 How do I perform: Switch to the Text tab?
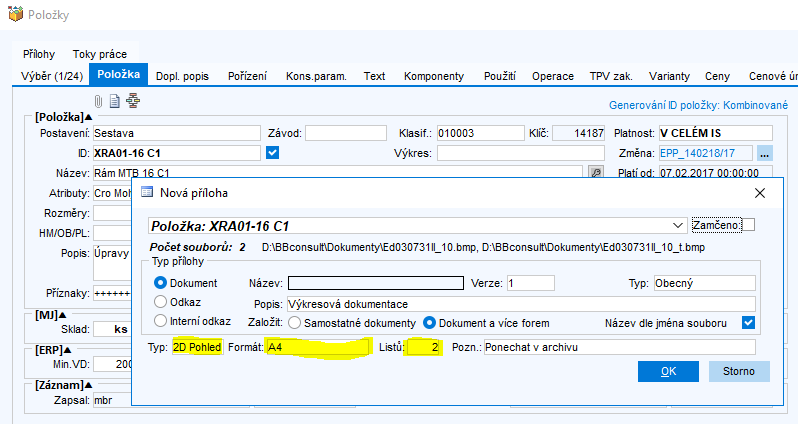click(x=375, y=76)
